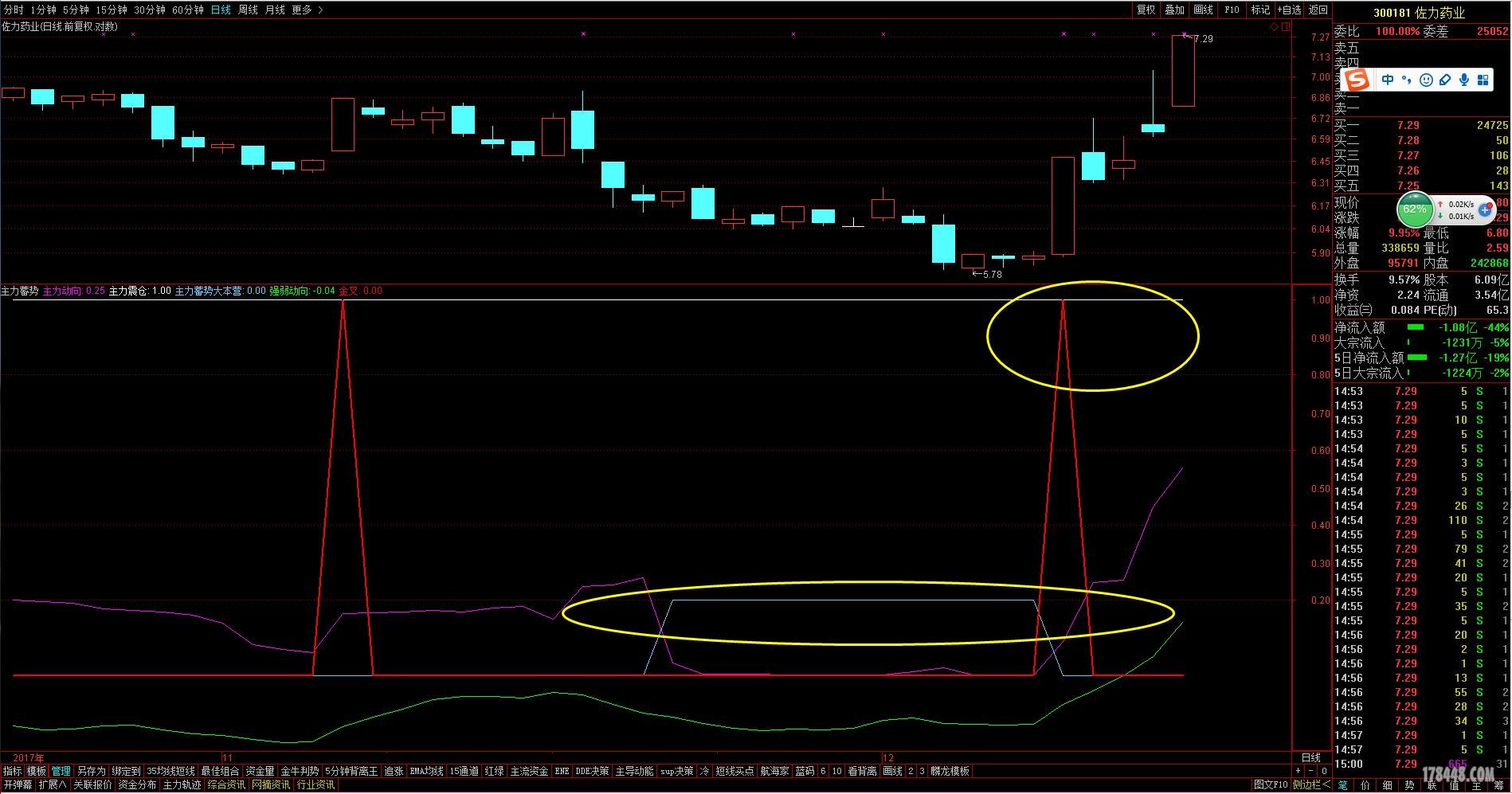The width and height of the screenshot is (1512, 794).
Task: Click the 0 reset button below chart
Action: [1324, 771]
